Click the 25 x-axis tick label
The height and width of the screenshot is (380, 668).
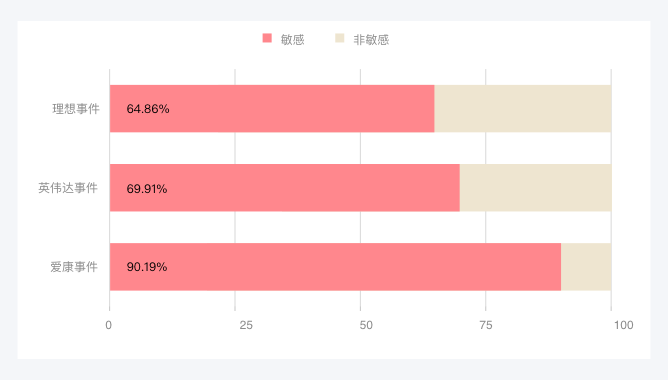[246, 325]
